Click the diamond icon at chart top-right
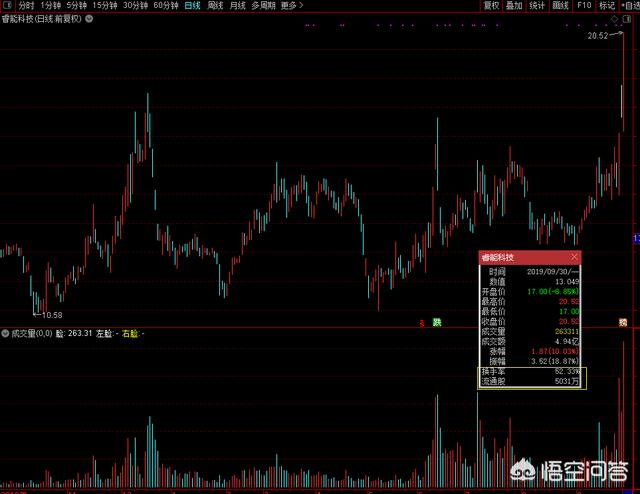The width and height of the screenshot is (640, 494). [x=615, y=19]
